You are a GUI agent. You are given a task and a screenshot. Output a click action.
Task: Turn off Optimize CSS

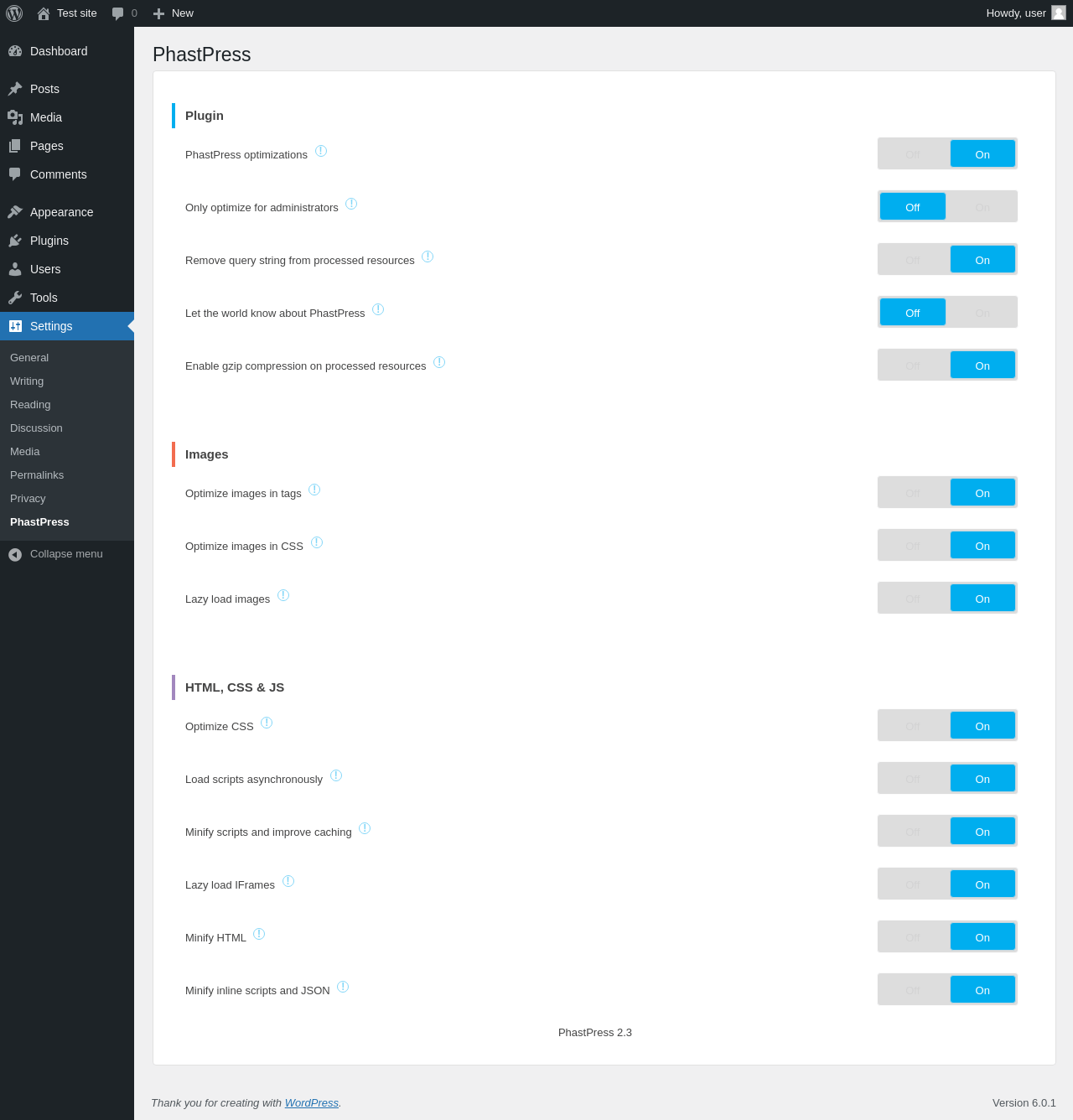(913, 726)
